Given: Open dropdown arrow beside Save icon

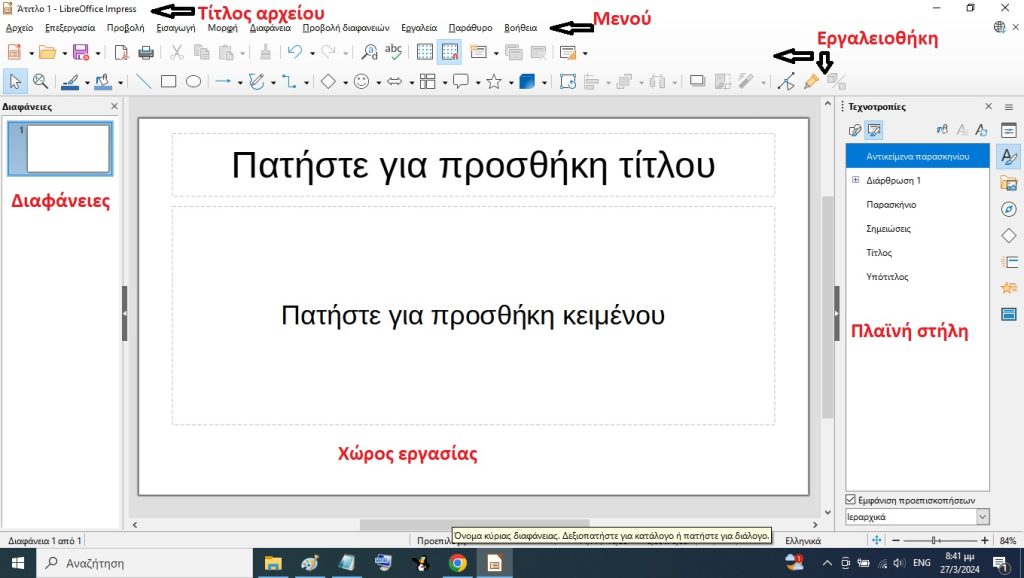Looking at the screenshot, I should (97, 53).
